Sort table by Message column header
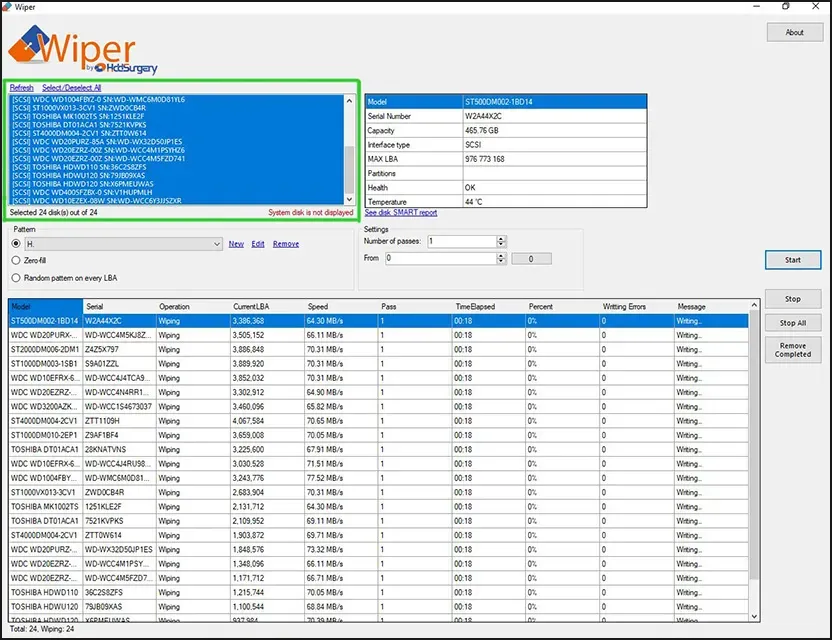Screen dimensions: 832x640 pos(711,307)
